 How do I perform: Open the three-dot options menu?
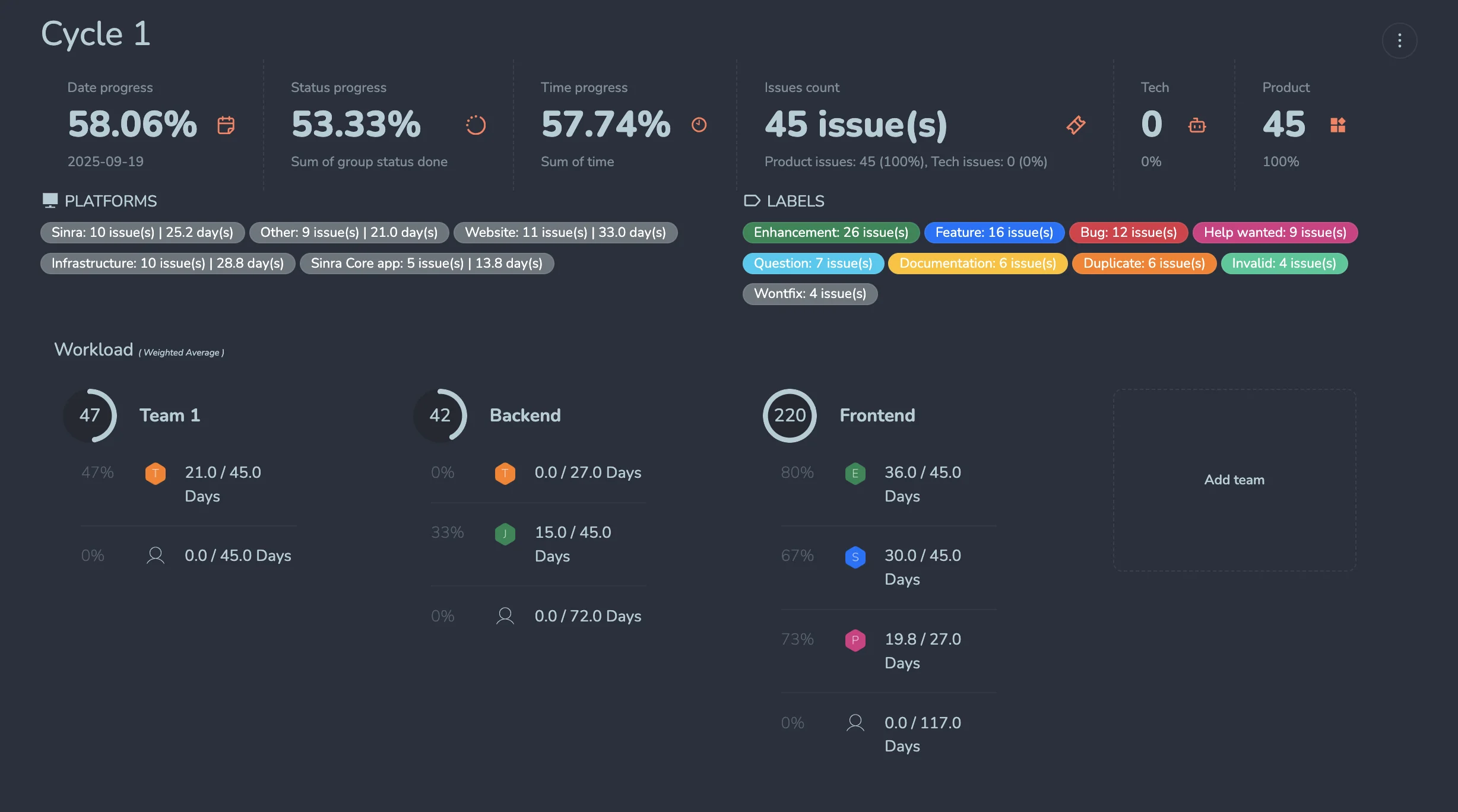click(1399, 40)
